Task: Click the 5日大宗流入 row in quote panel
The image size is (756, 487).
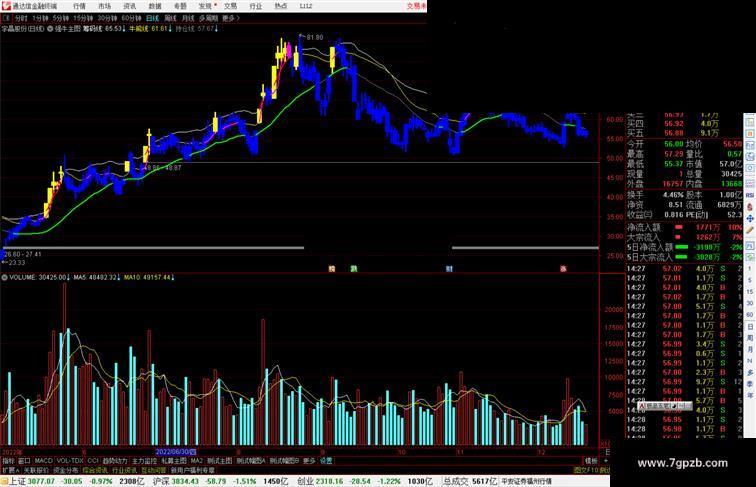Action: 685,257
